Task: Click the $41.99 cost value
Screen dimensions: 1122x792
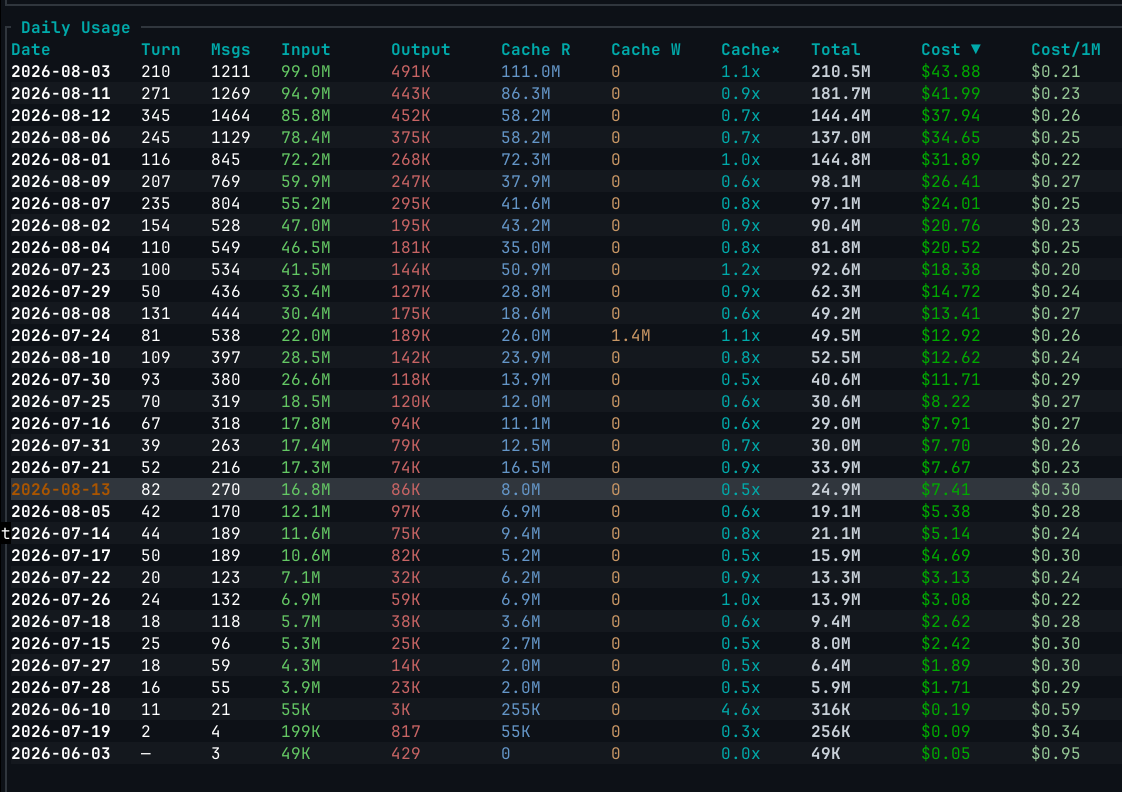Action: 950,94
